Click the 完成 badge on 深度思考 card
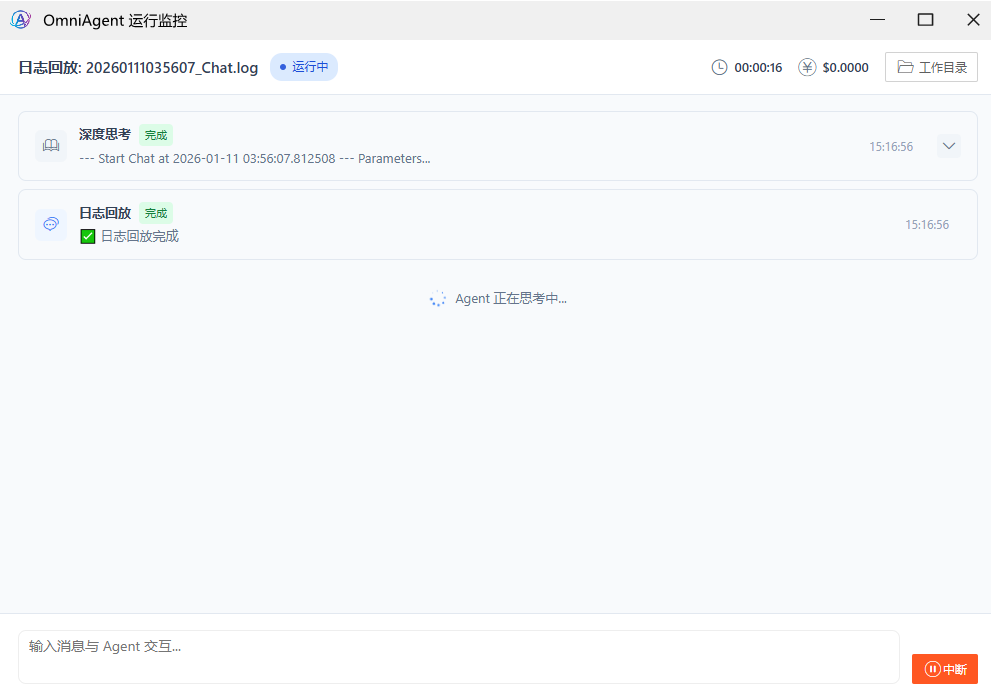 tap(156, 134)
